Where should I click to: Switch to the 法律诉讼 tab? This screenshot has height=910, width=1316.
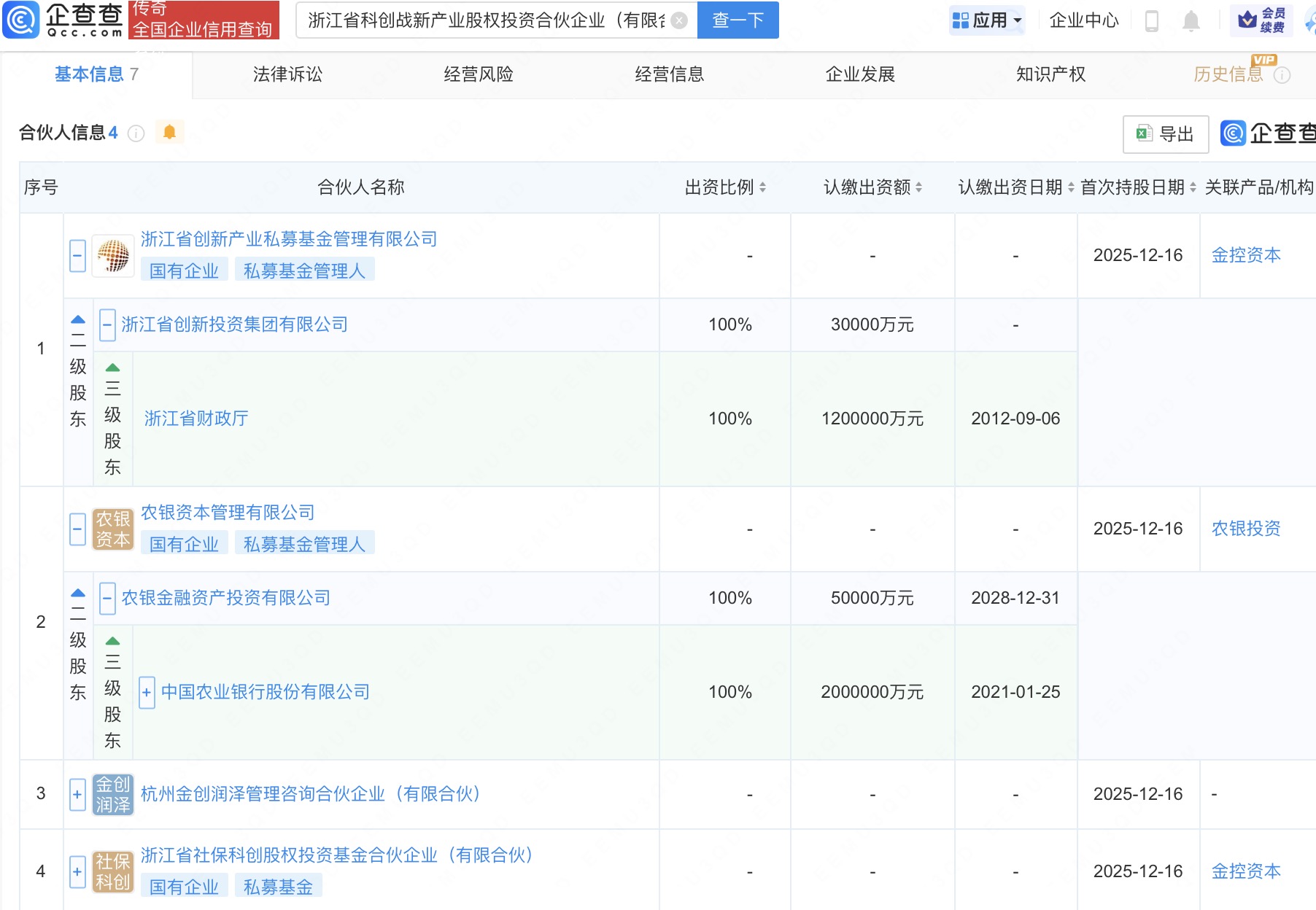pos(287,74)
